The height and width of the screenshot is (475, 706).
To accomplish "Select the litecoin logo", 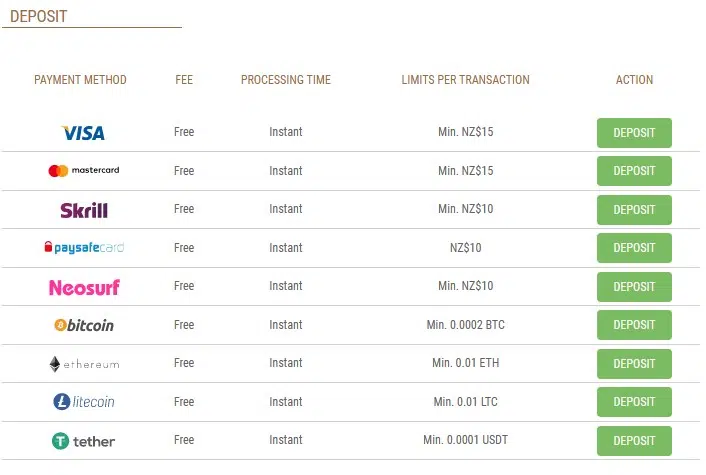I will click(x=84, y=402).
